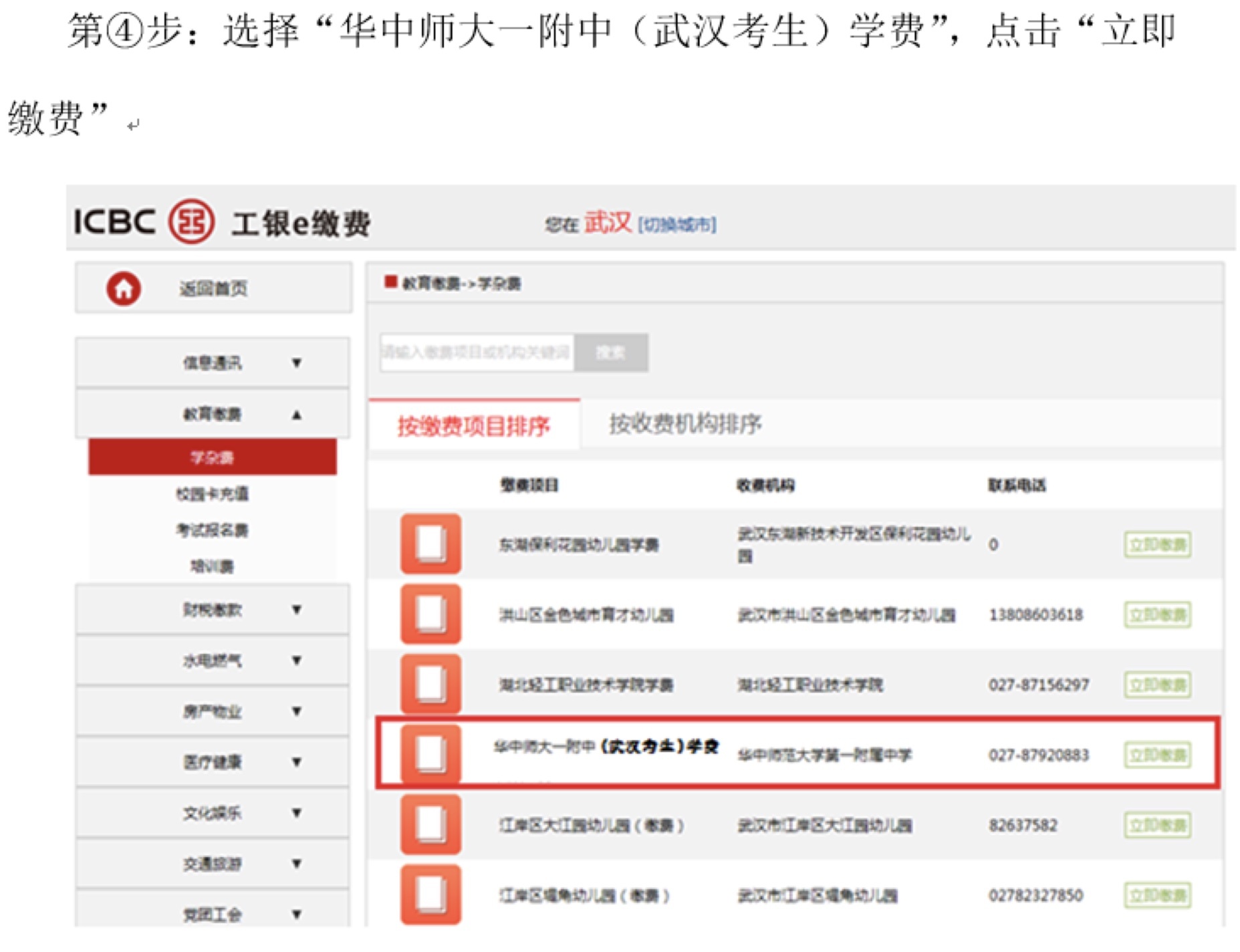Click orange document icon for 江岸区大江园幼儿园
Screen dimensions: 1240x952
click(x=430, y=824)
